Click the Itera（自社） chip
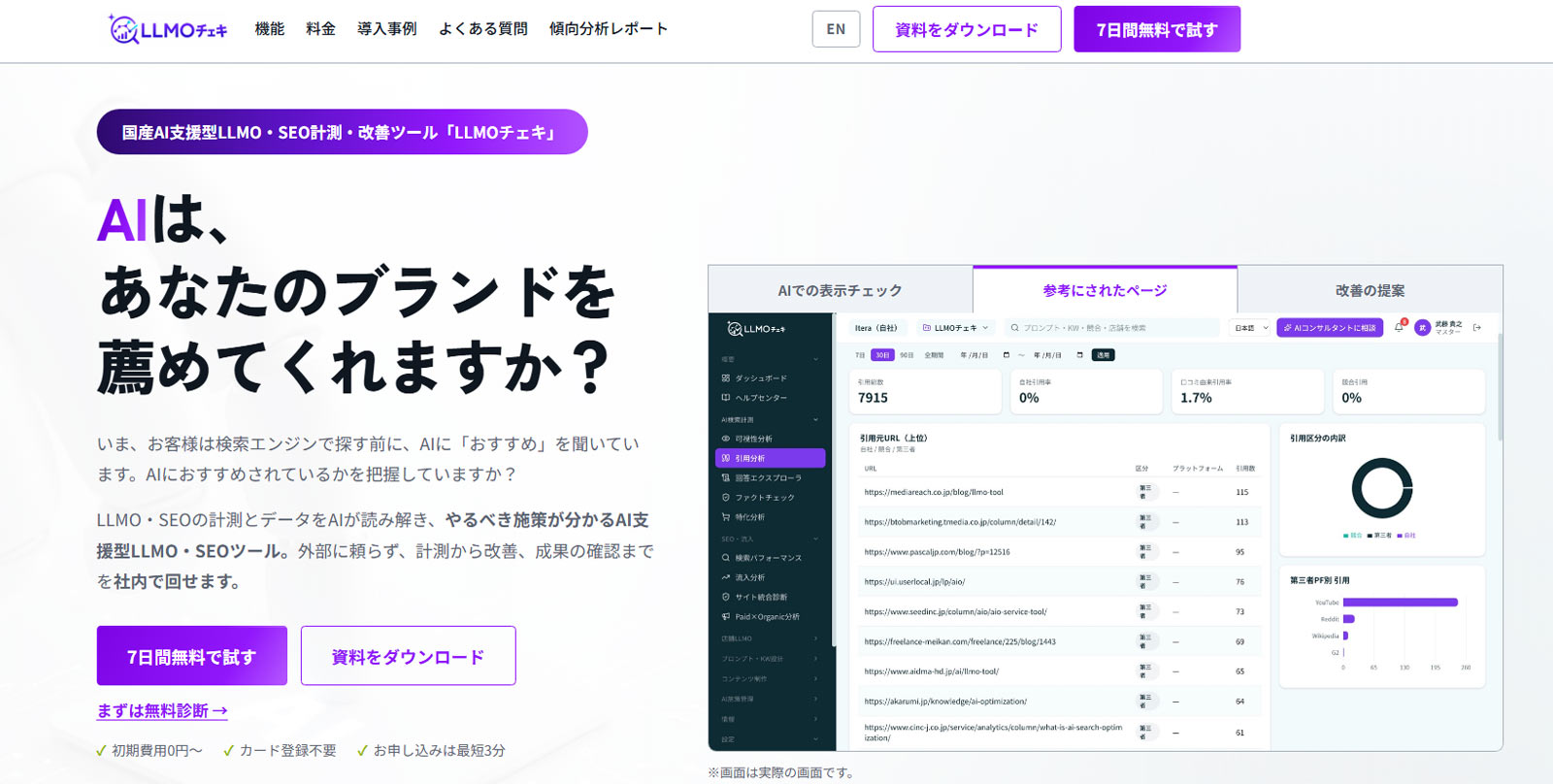 (x=877, y=328)
